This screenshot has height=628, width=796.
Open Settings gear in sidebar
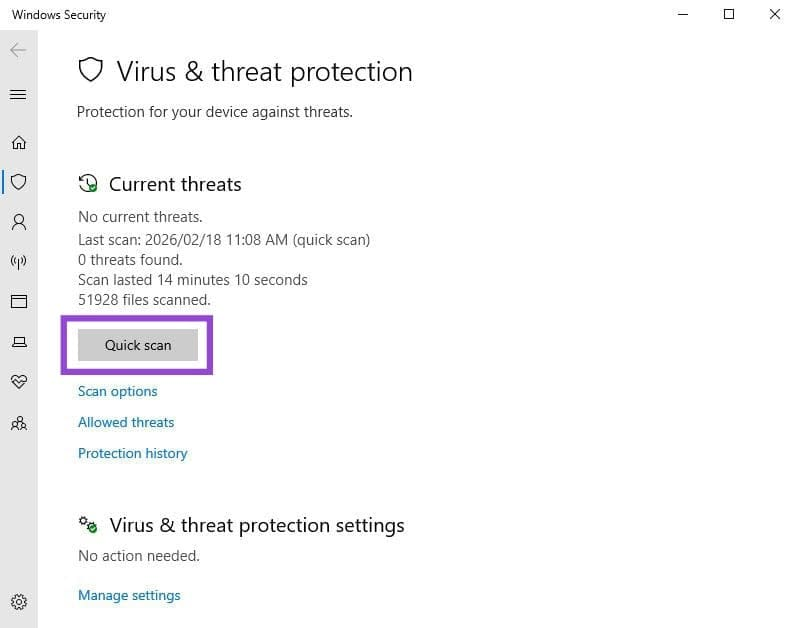click(x=18, y=602)
